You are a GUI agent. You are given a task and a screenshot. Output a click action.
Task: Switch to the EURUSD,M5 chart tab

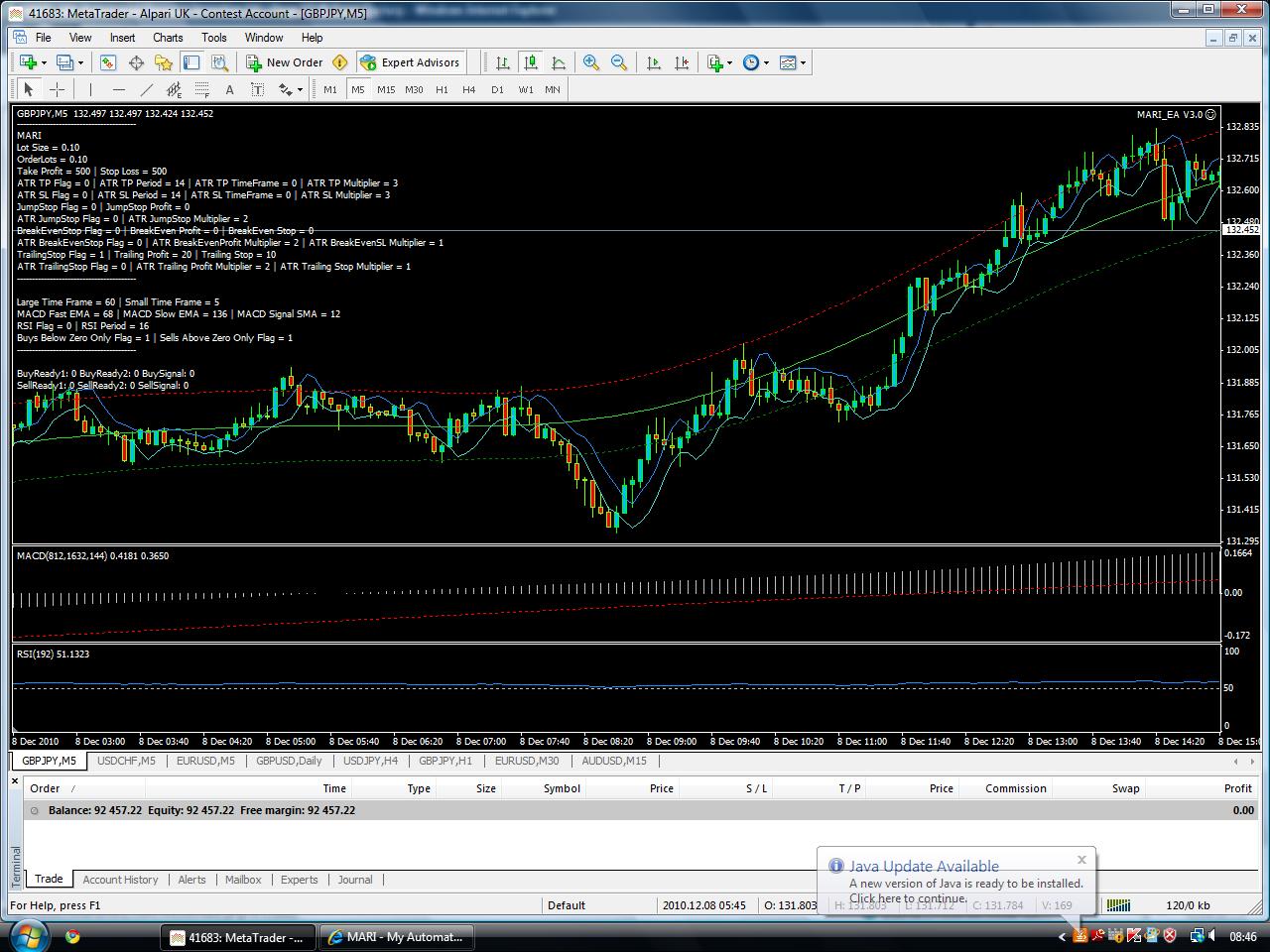point(205,761)
